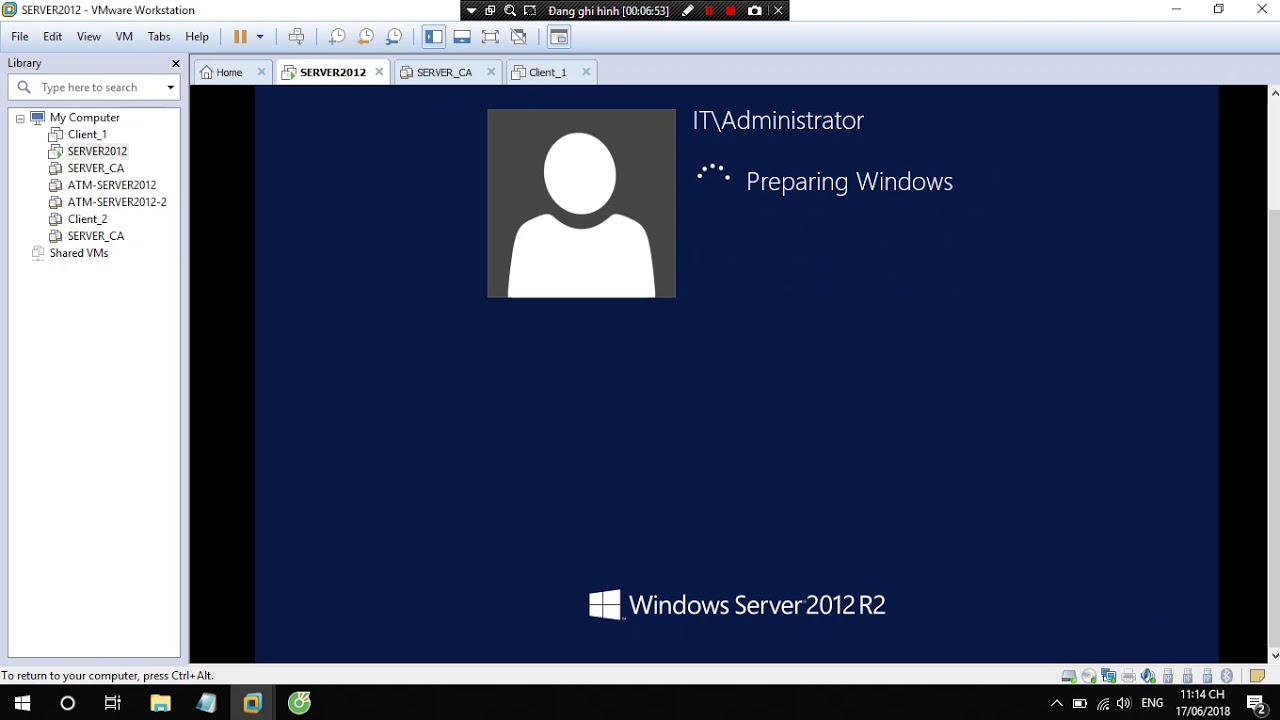Toggle the thumbnail bar view icon
Image resolution: width=1280 pixels, height=720 pixels.
click(462, 37)
